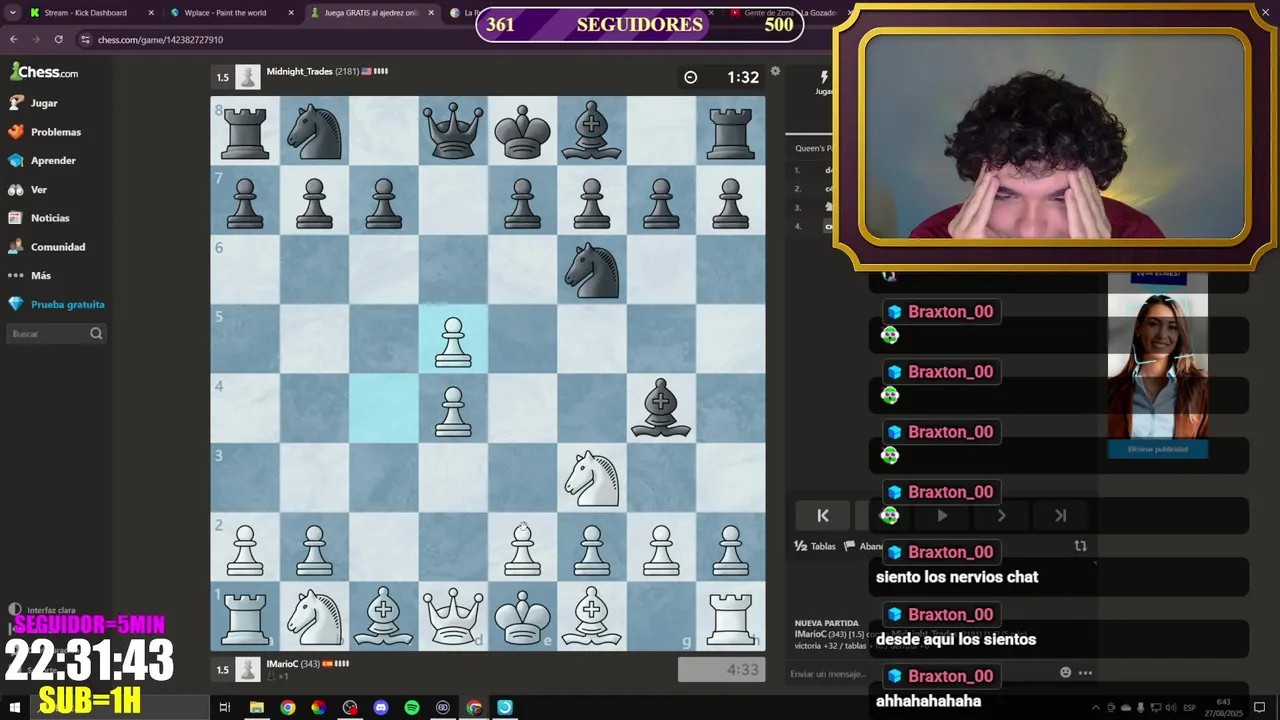Screen dimensions: 1280x720
Task: Open IMarioC avatar thumbnail
Action: coord(248,669)
